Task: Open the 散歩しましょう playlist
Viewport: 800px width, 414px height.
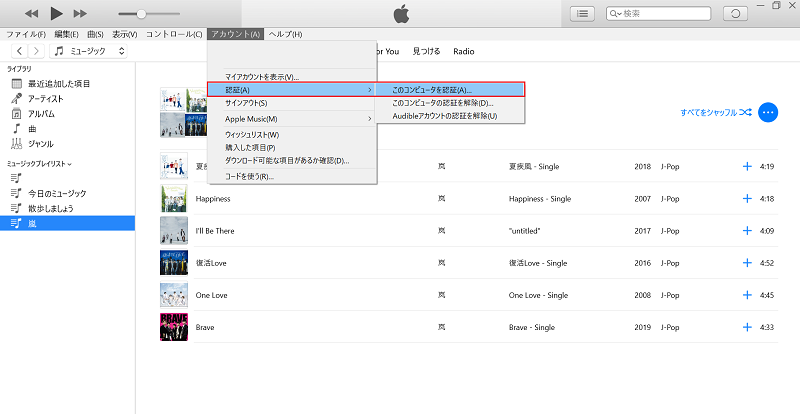Action: pyautogui.click(x=67, y=208)
